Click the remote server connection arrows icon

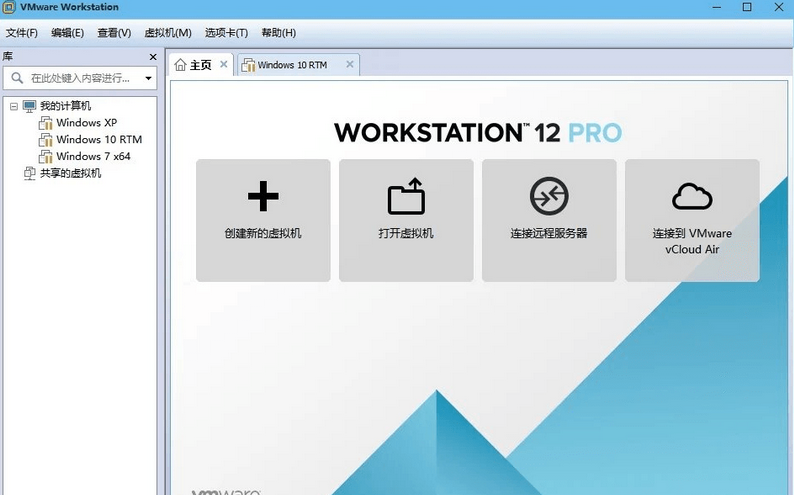549,196
